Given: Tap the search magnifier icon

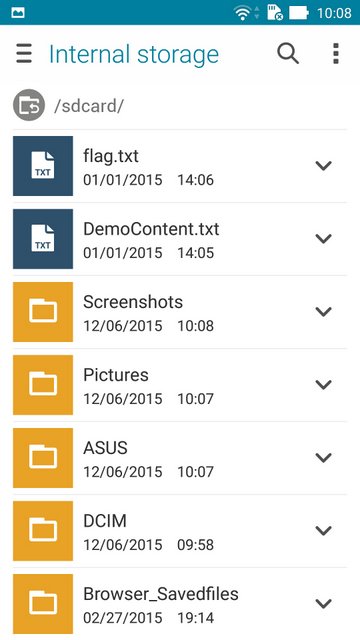Looking at the screenshot, I should [x=288, y=54].
